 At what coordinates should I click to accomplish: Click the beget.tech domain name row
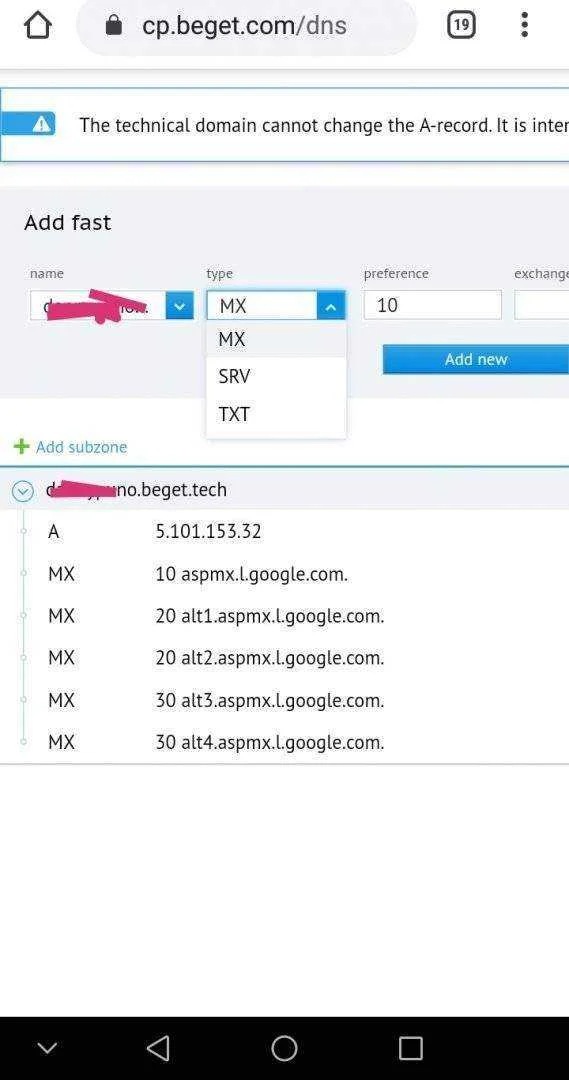click(x=284, y=490)
